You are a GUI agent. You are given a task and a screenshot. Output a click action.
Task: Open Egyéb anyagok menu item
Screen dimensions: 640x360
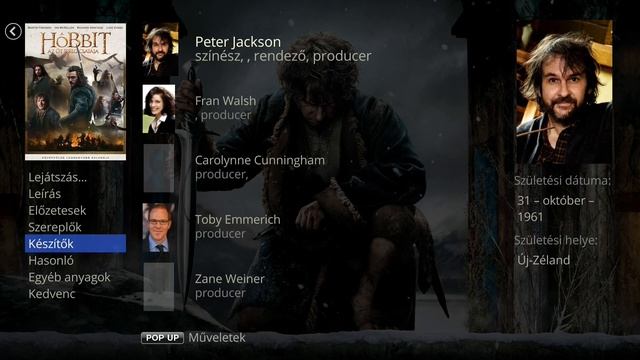click(x=69, y=277)
